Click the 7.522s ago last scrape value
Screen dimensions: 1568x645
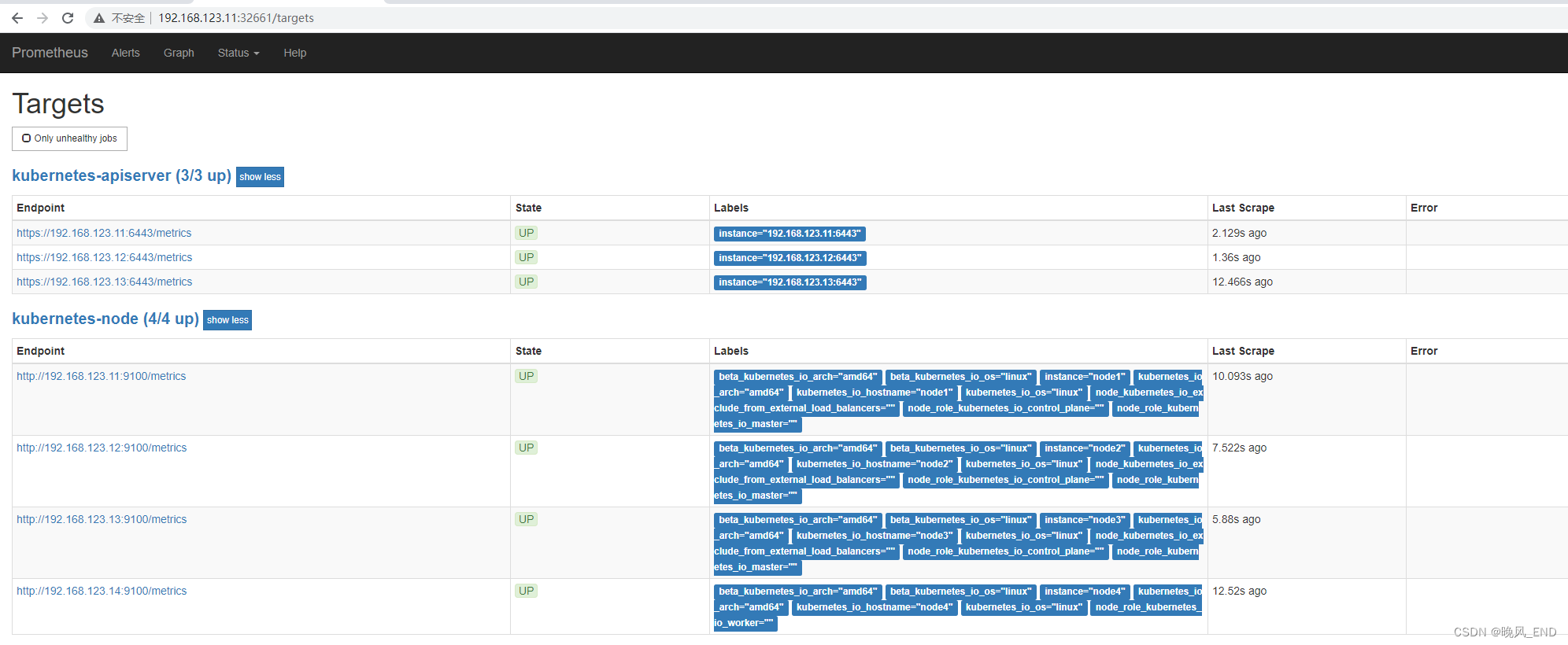pos(1239,448)
